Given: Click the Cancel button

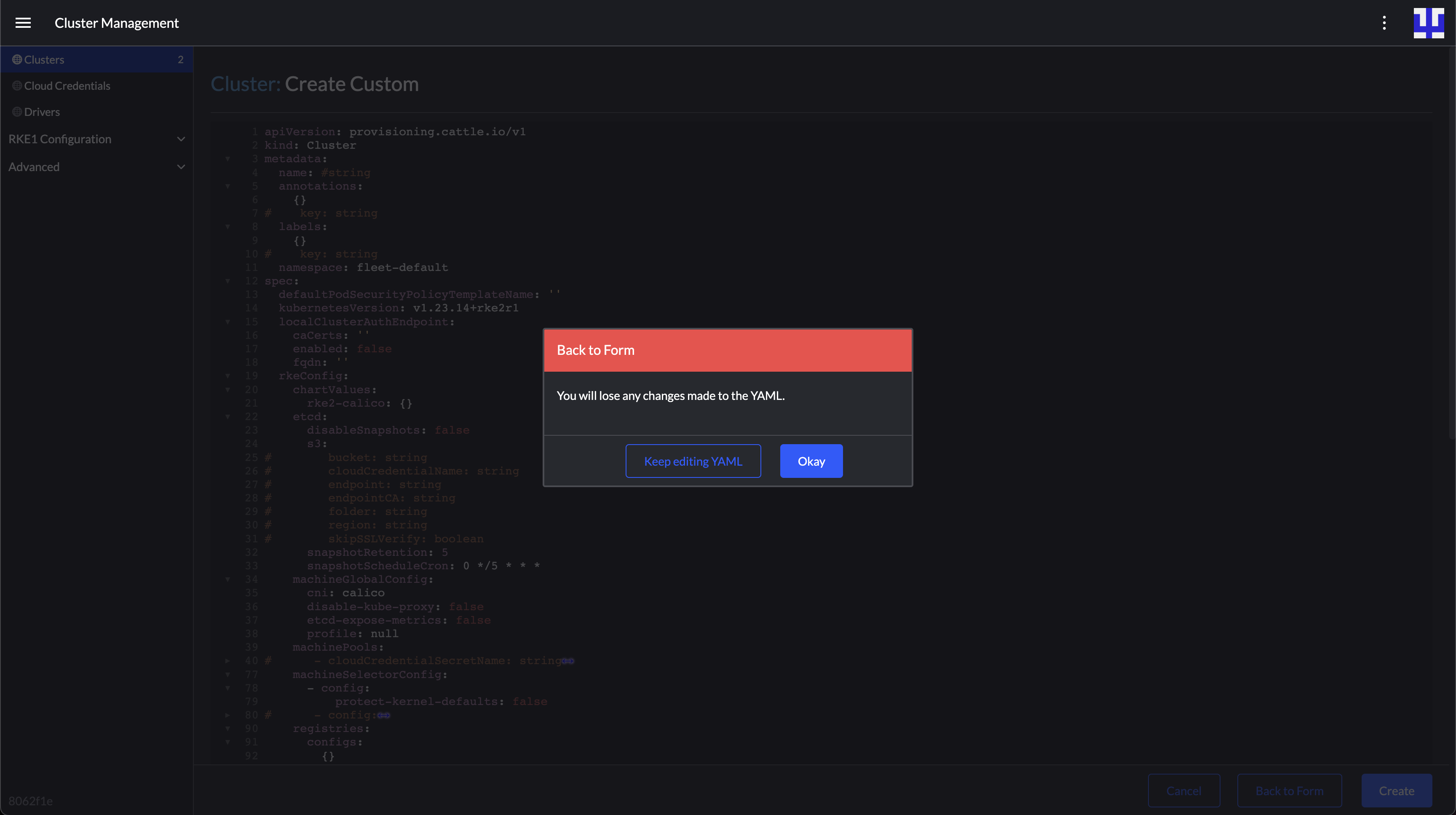Looking at the screenshot, I should point(1183,790).
